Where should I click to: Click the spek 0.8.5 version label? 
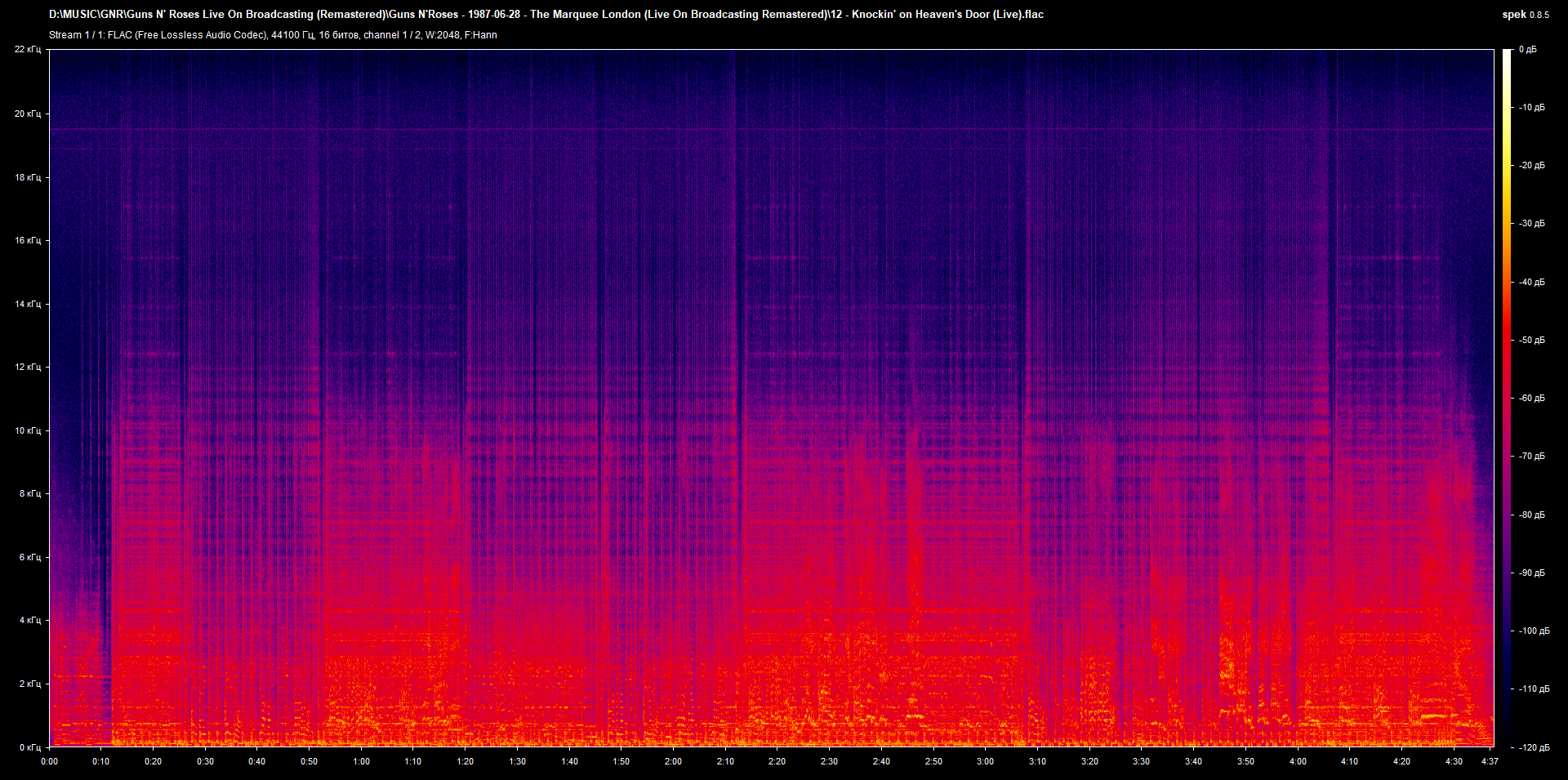[1525, 15]
